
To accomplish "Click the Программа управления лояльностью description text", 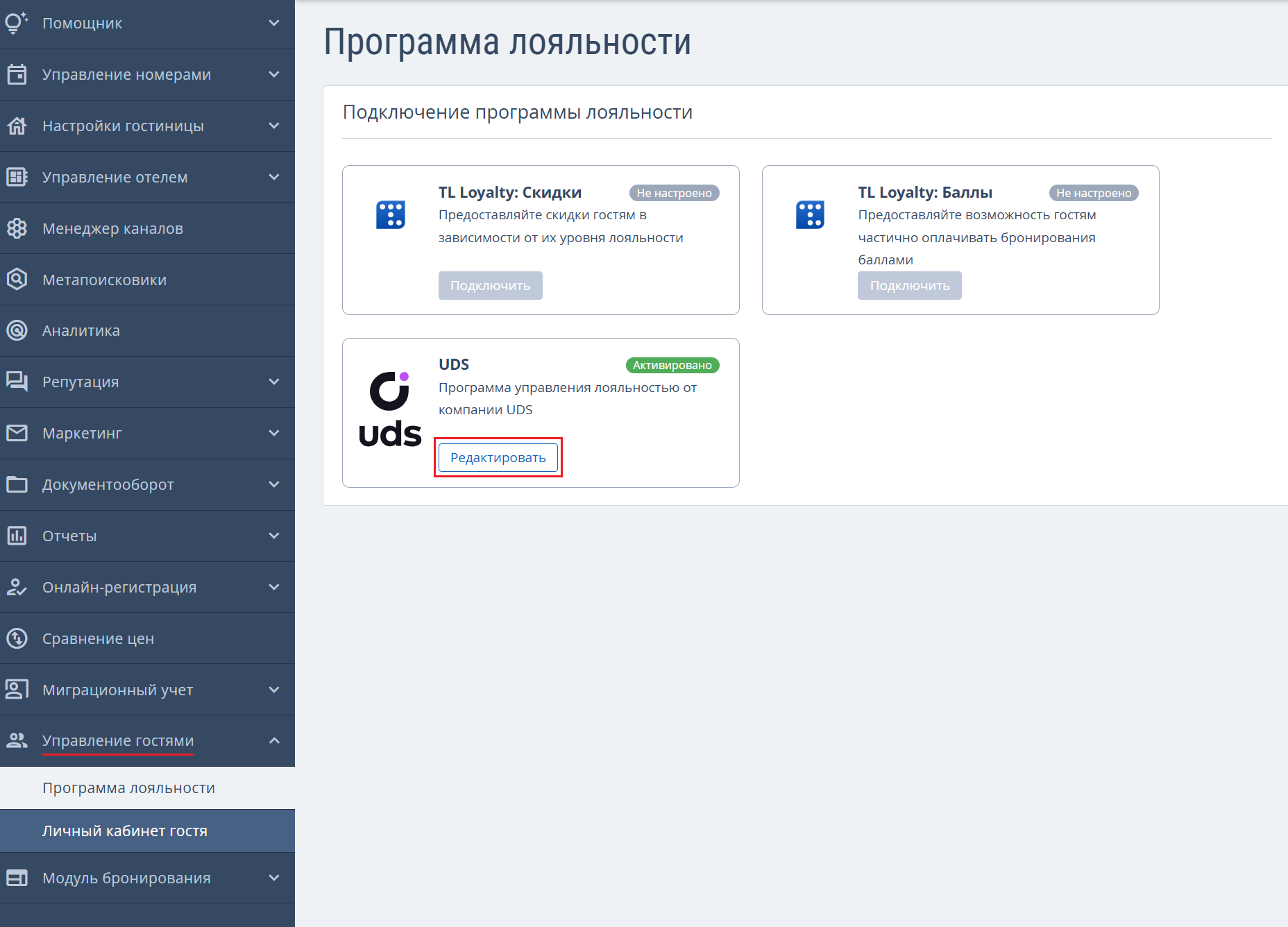I will [x=568, y=398].
